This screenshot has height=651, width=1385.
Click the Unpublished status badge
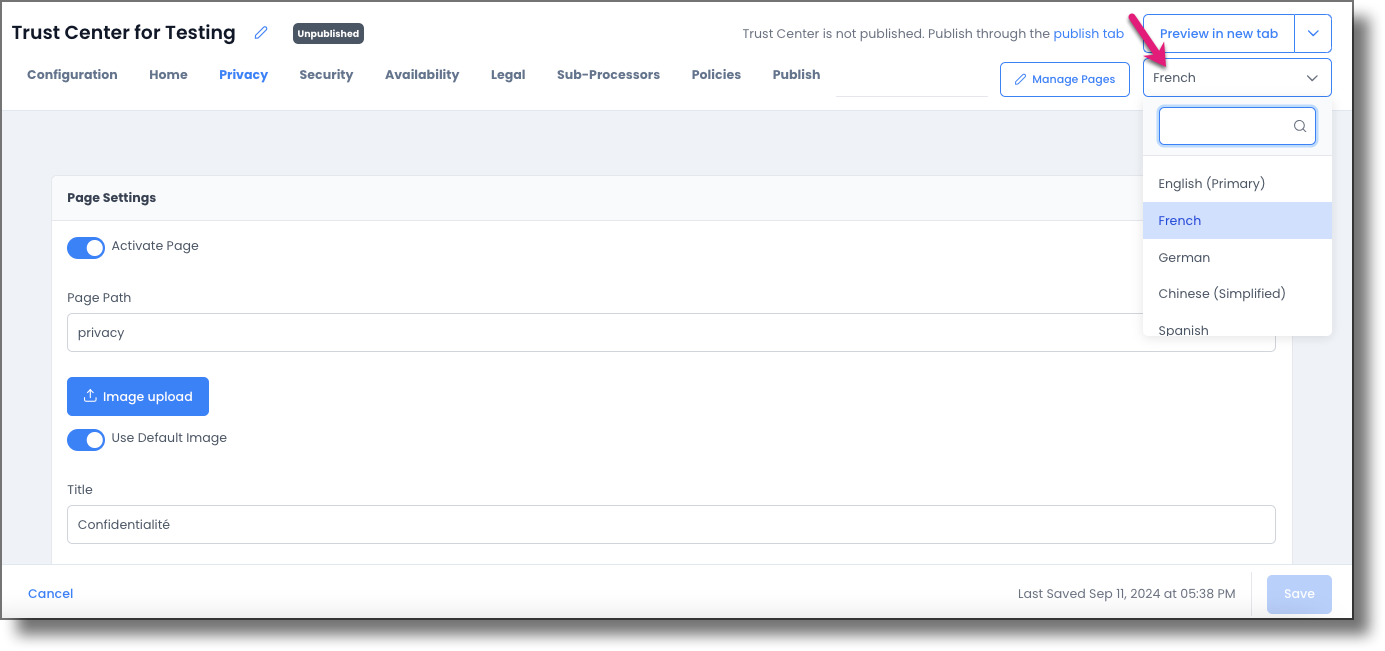(x=327, y=33)
